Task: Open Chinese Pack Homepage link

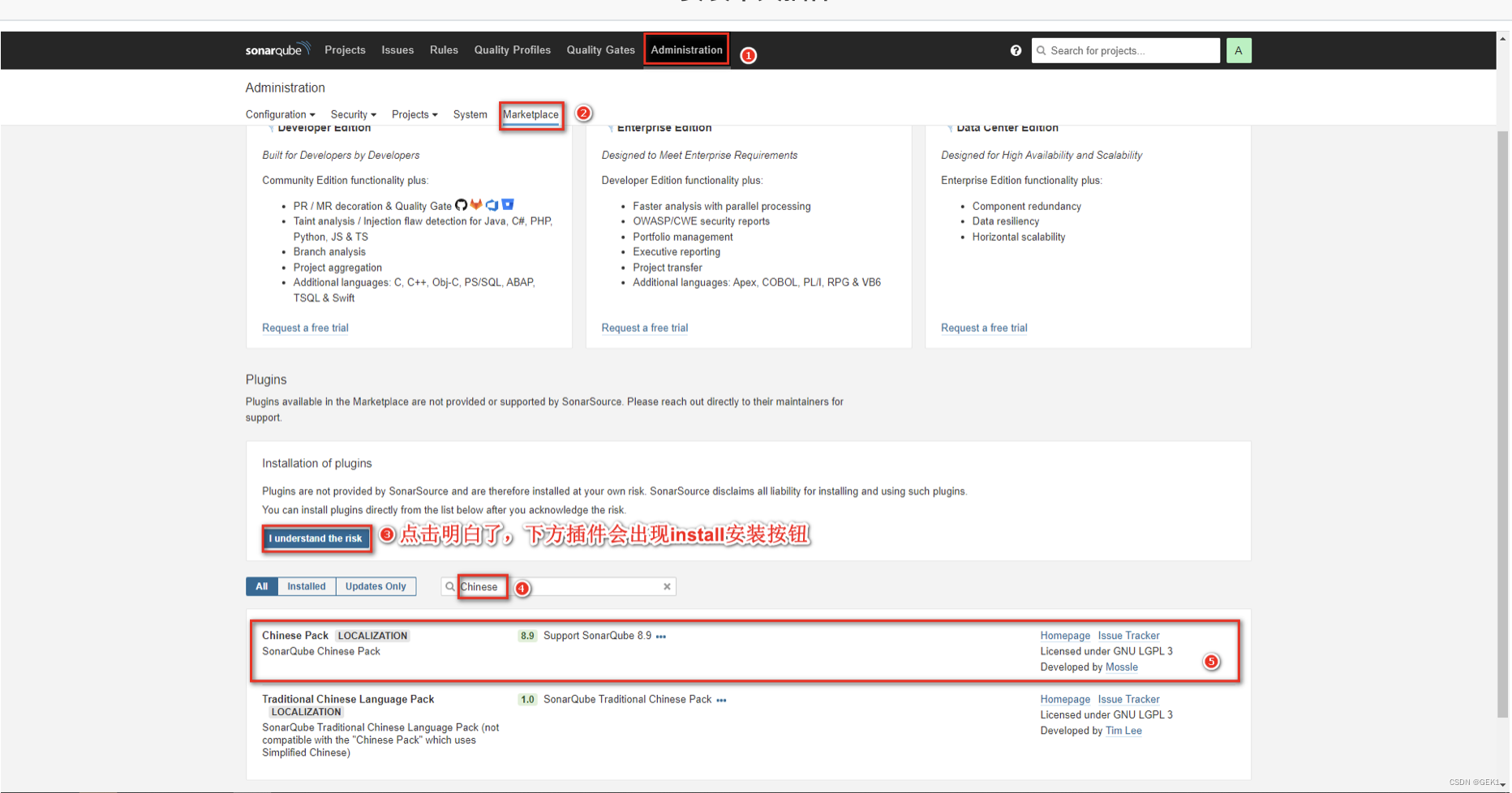Action: [1065, 636]
